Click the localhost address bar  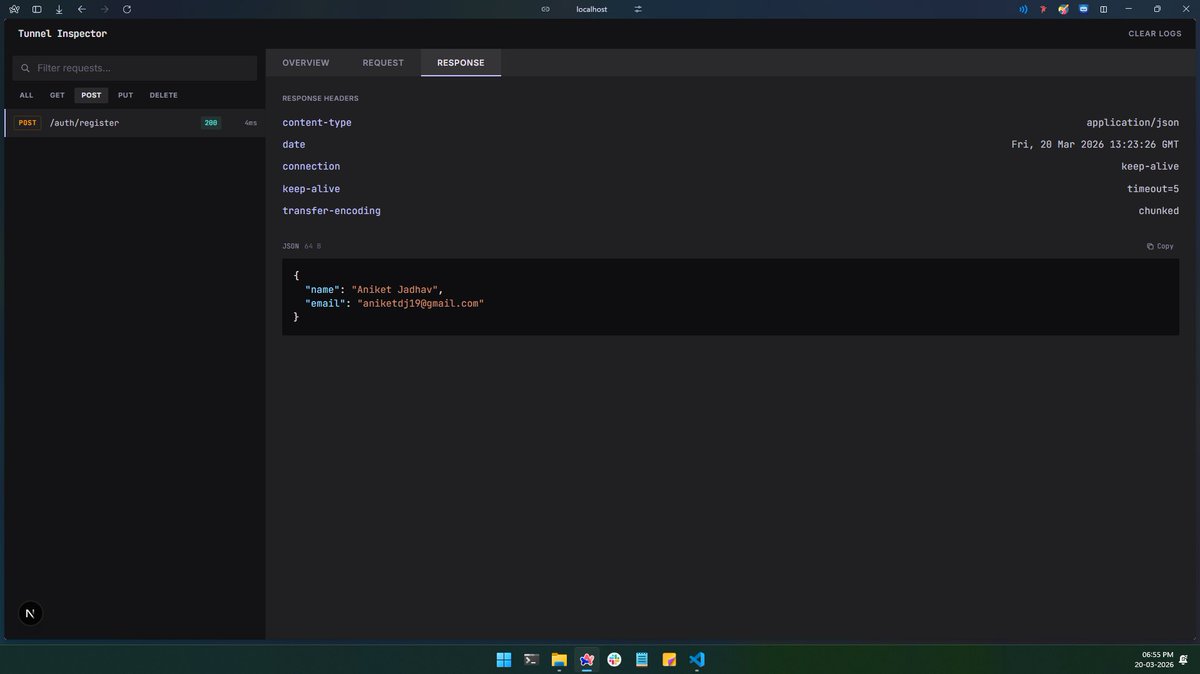click(x=593, y=9)
